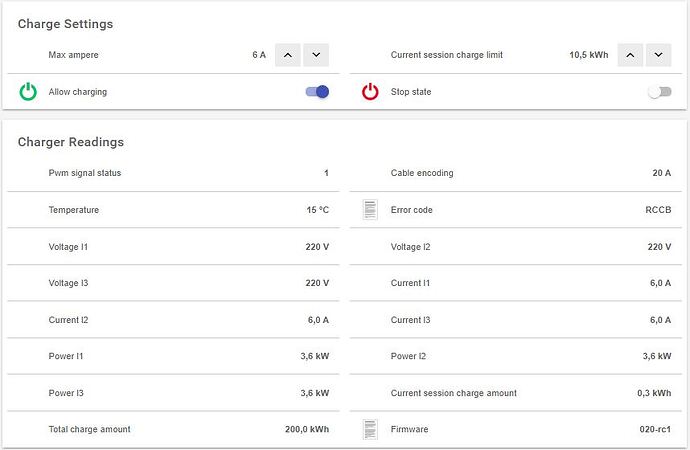Click the Voltage l2 label
690x450 pixels.
411,247
